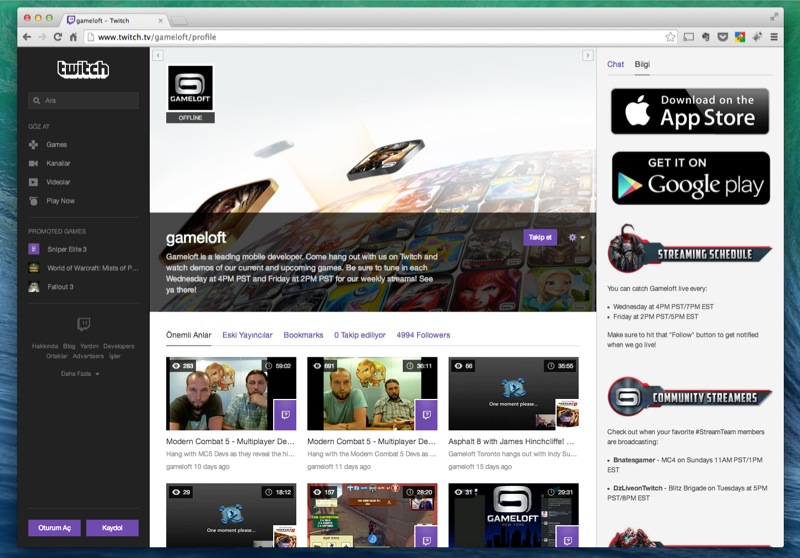
Task: Select the Önemli Anlar tab
Action: click(188, 335)
